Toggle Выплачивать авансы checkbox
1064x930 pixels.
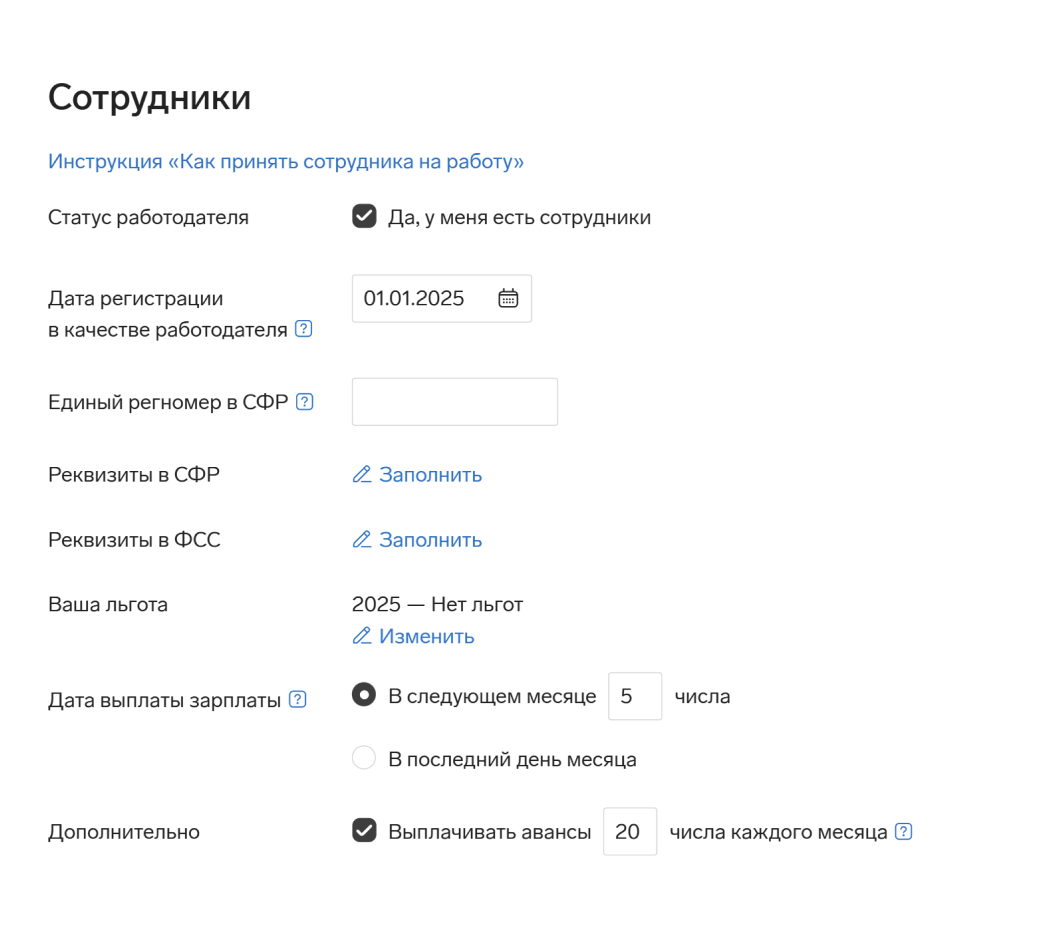(x=364, y=830)
